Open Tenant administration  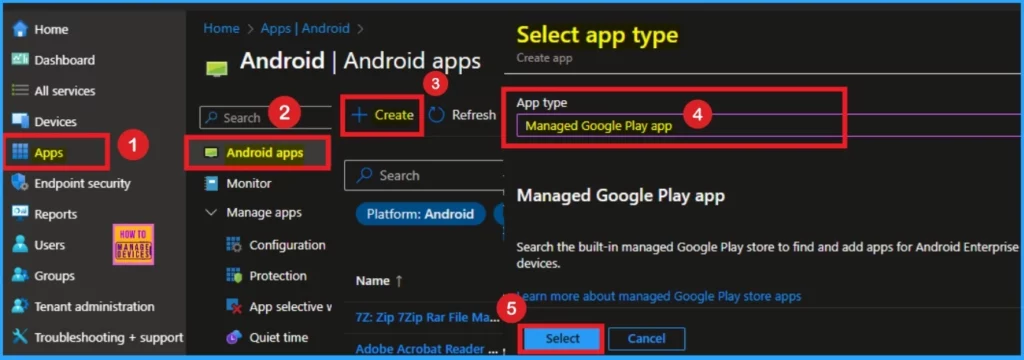click(x=94, y=306)
